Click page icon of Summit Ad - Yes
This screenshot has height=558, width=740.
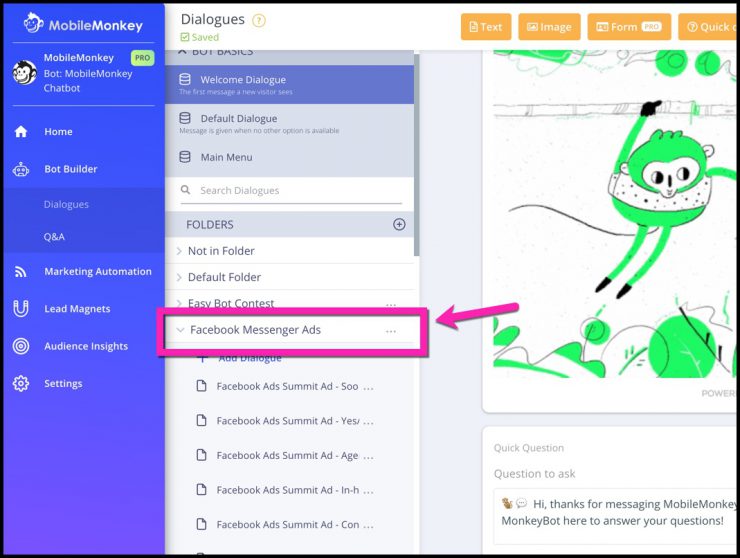[202, 420]
